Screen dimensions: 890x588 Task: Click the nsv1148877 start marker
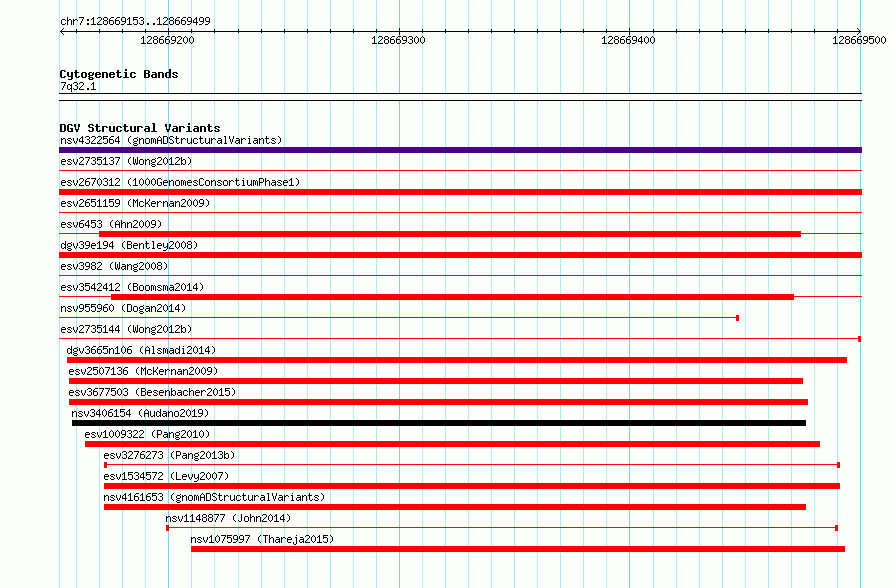pyautogui.click(x=167, y=528)
